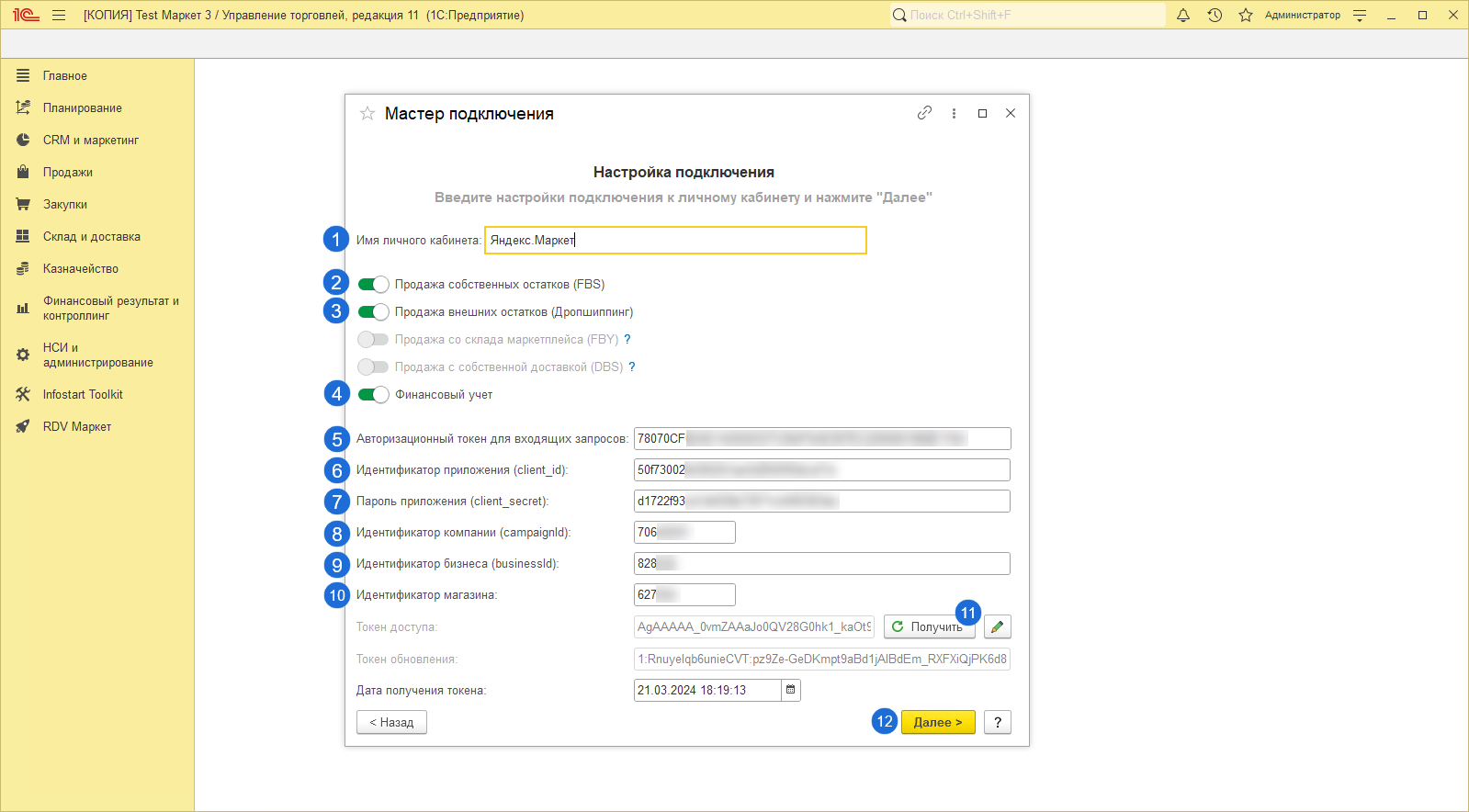This screenshot has height=812, width=1469.
Task: Open the notifications bell icon
Action: [x=1183, y=15]
